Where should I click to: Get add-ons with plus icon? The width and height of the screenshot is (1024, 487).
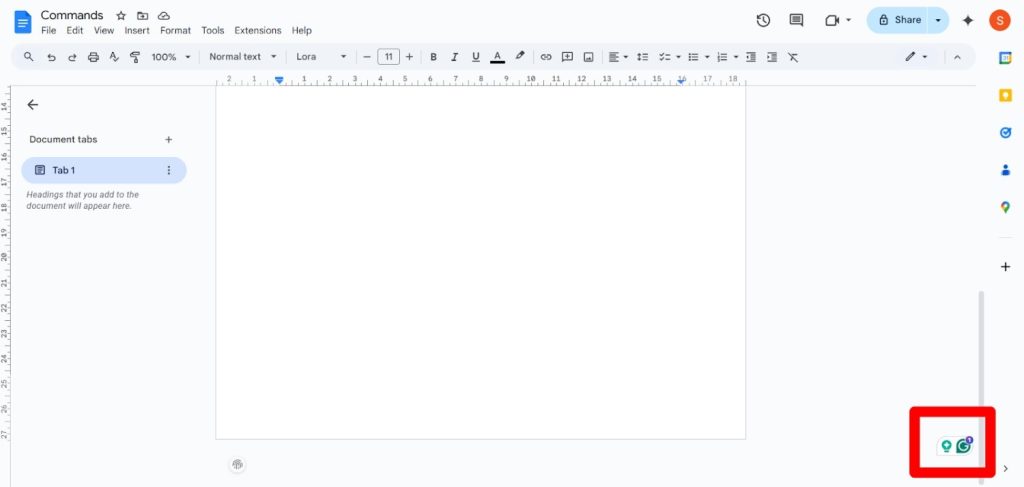click(x=1006, y=266)
